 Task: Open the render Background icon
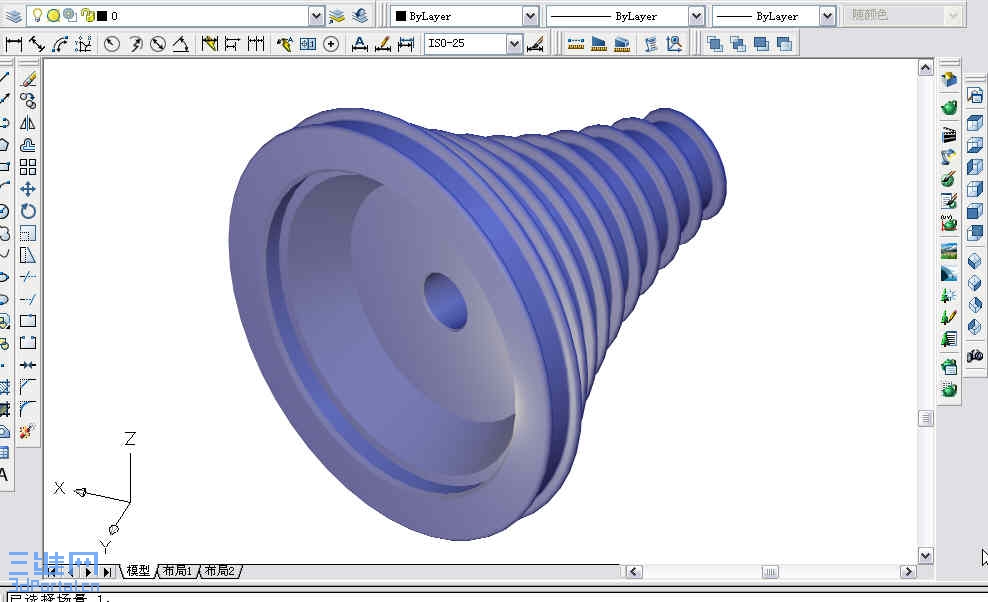pos(949,251)
